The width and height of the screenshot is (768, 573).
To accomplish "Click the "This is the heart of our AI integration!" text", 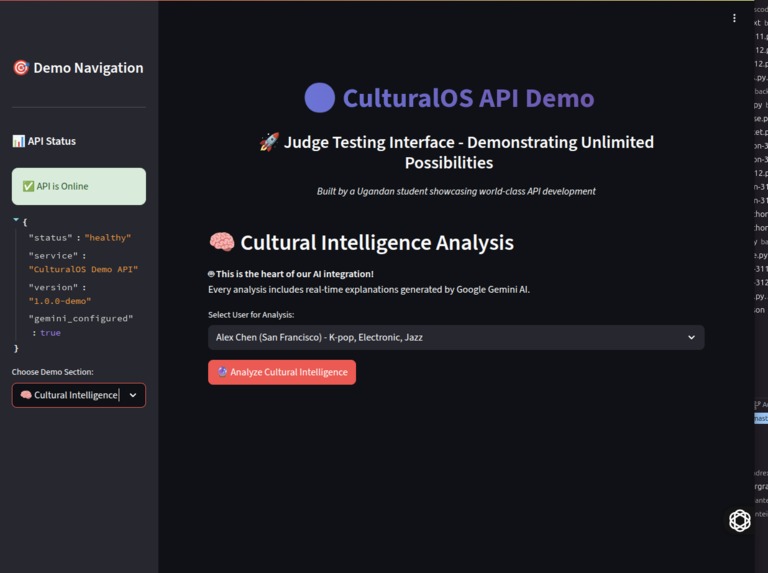I will 294,274.
